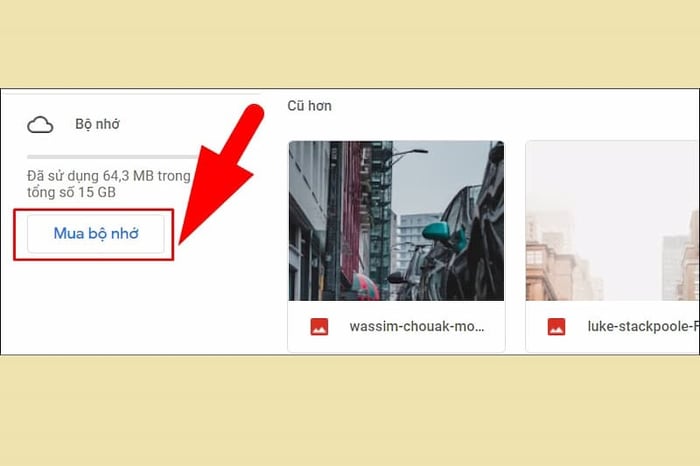Open the Bộ nhớ storage section

click(97, 124)
